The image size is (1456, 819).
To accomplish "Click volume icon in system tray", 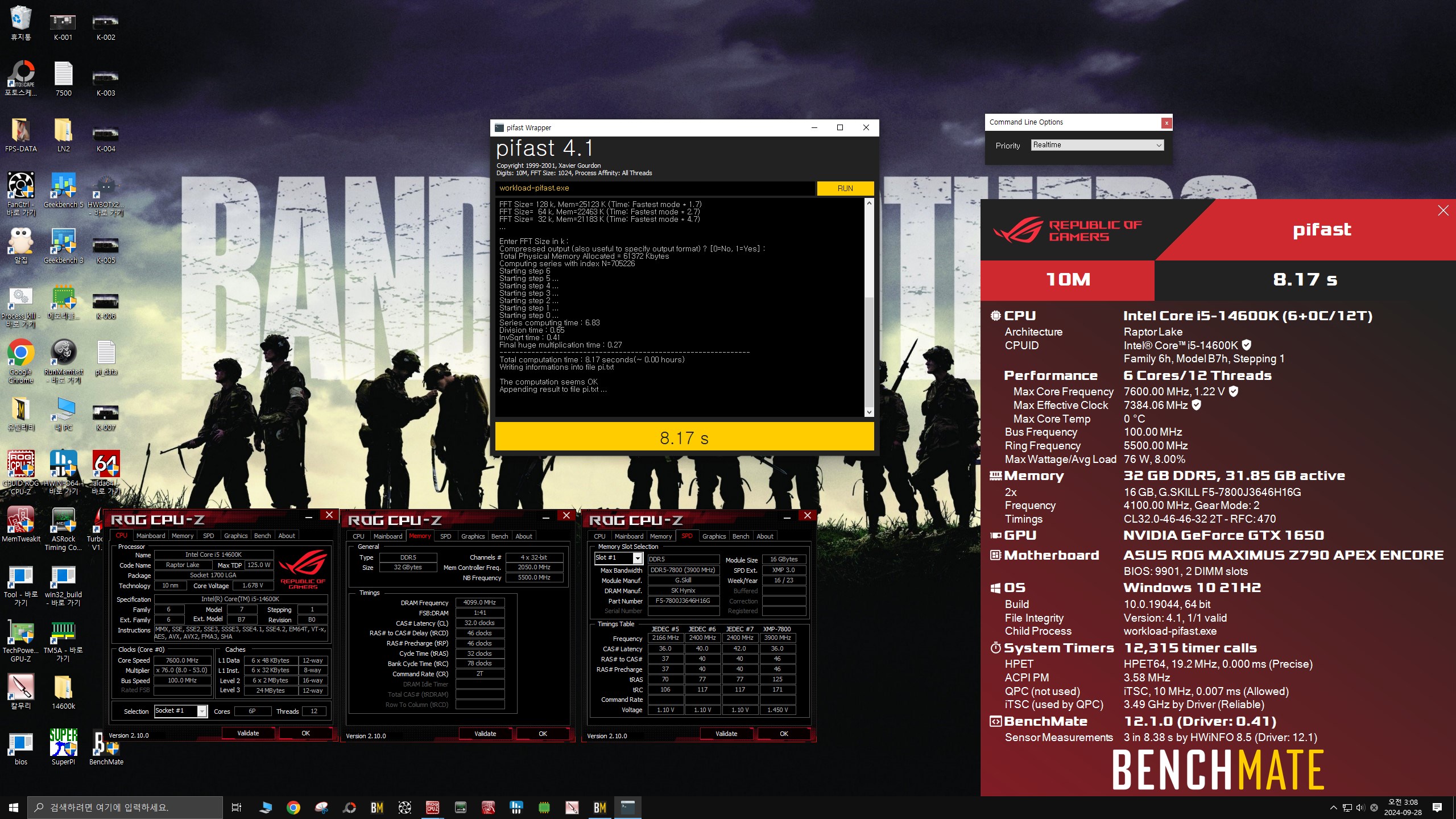I will [x=1360, y=807].
